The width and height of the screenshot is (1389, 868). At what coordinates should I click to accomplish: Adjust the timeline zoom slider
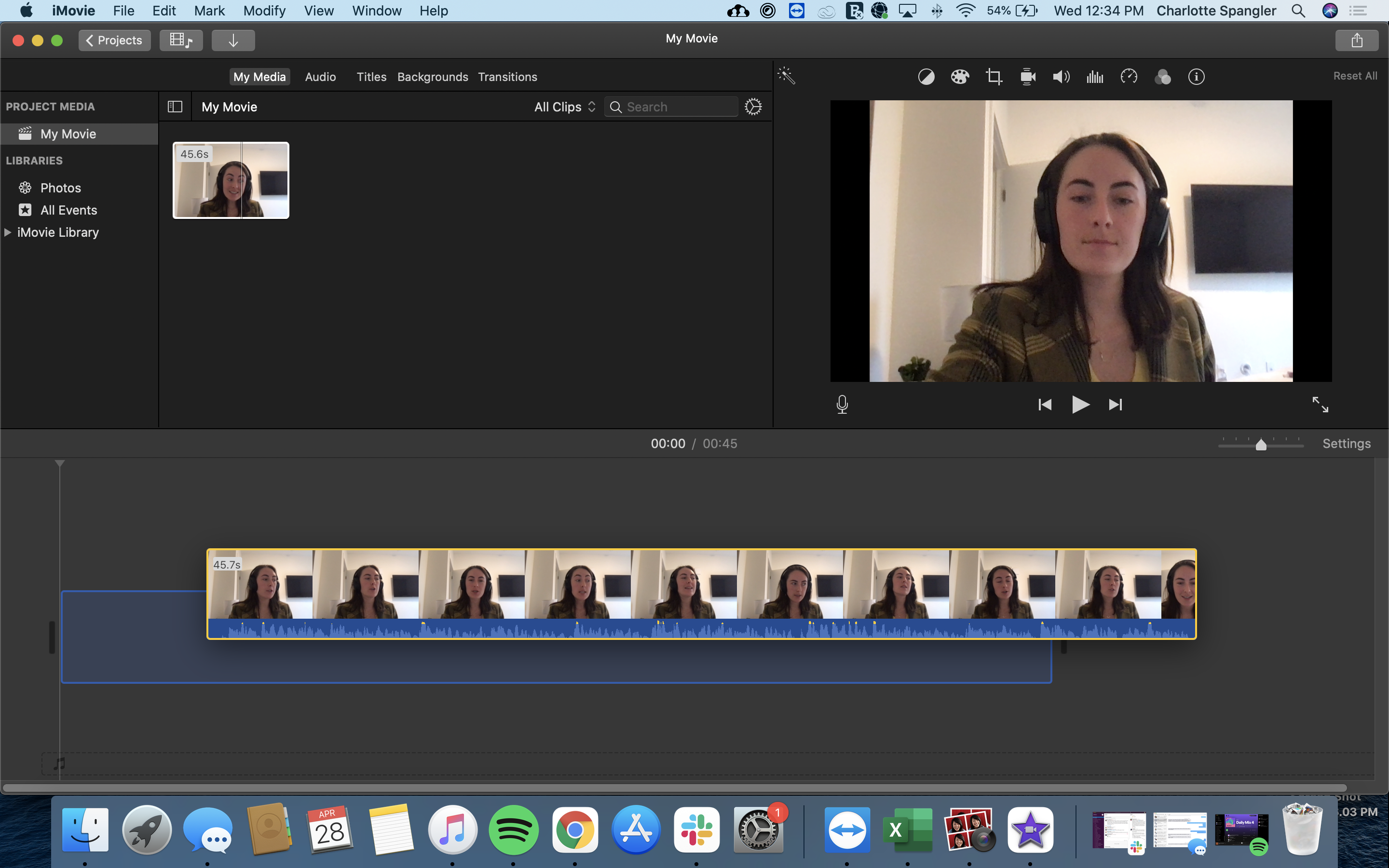tap(1260, 445)
